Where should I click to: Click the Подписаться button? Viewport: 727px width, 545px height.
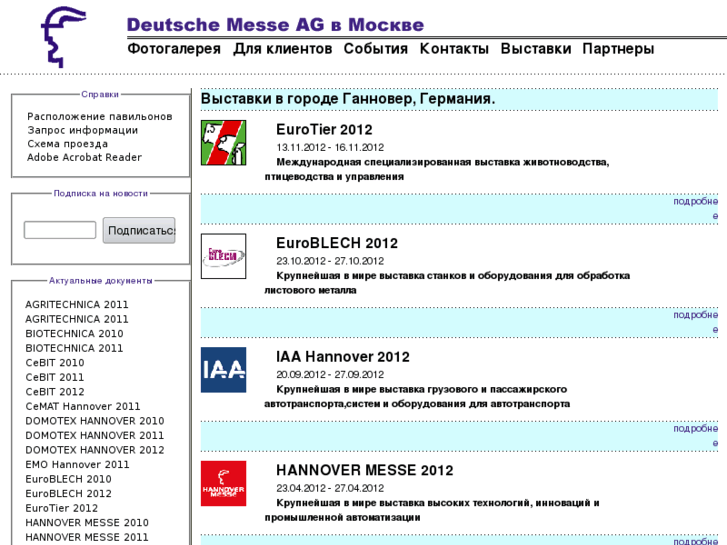point(139,230)
